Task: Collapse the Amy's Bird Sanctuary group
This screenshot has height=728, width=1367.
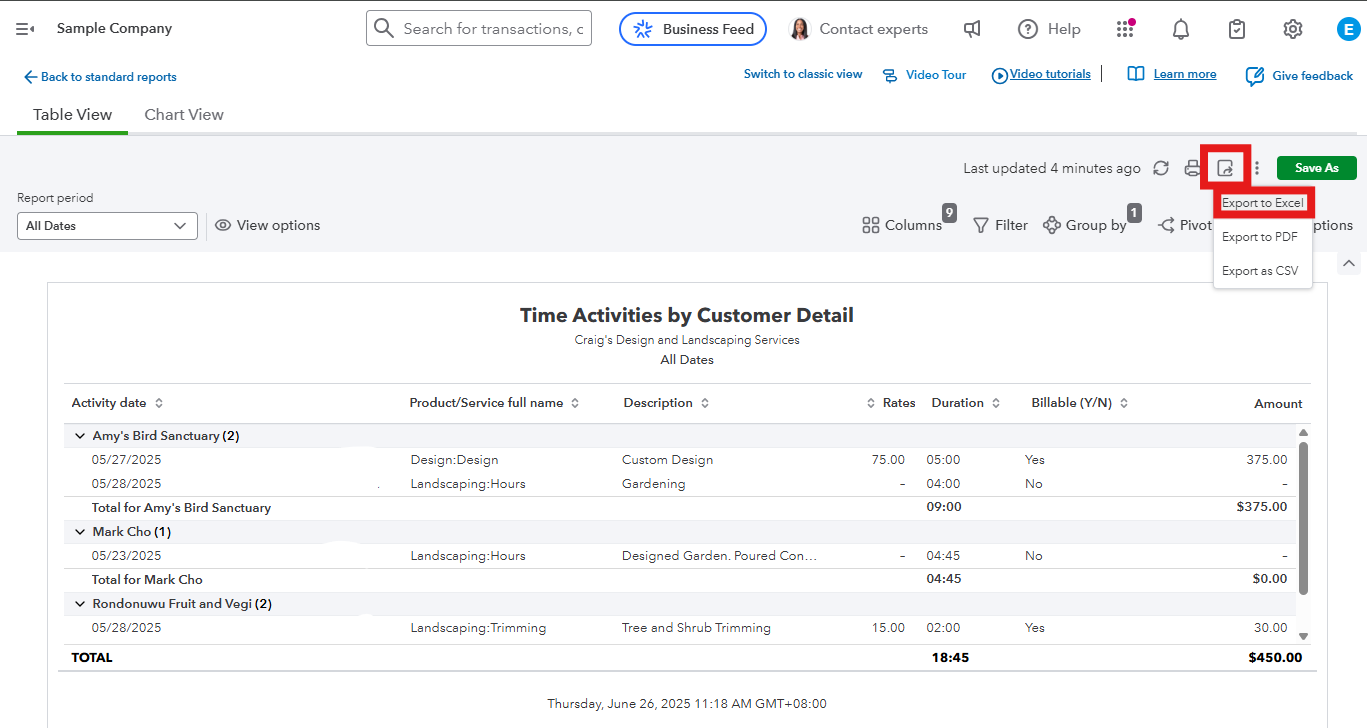Action: coord(79,436)
